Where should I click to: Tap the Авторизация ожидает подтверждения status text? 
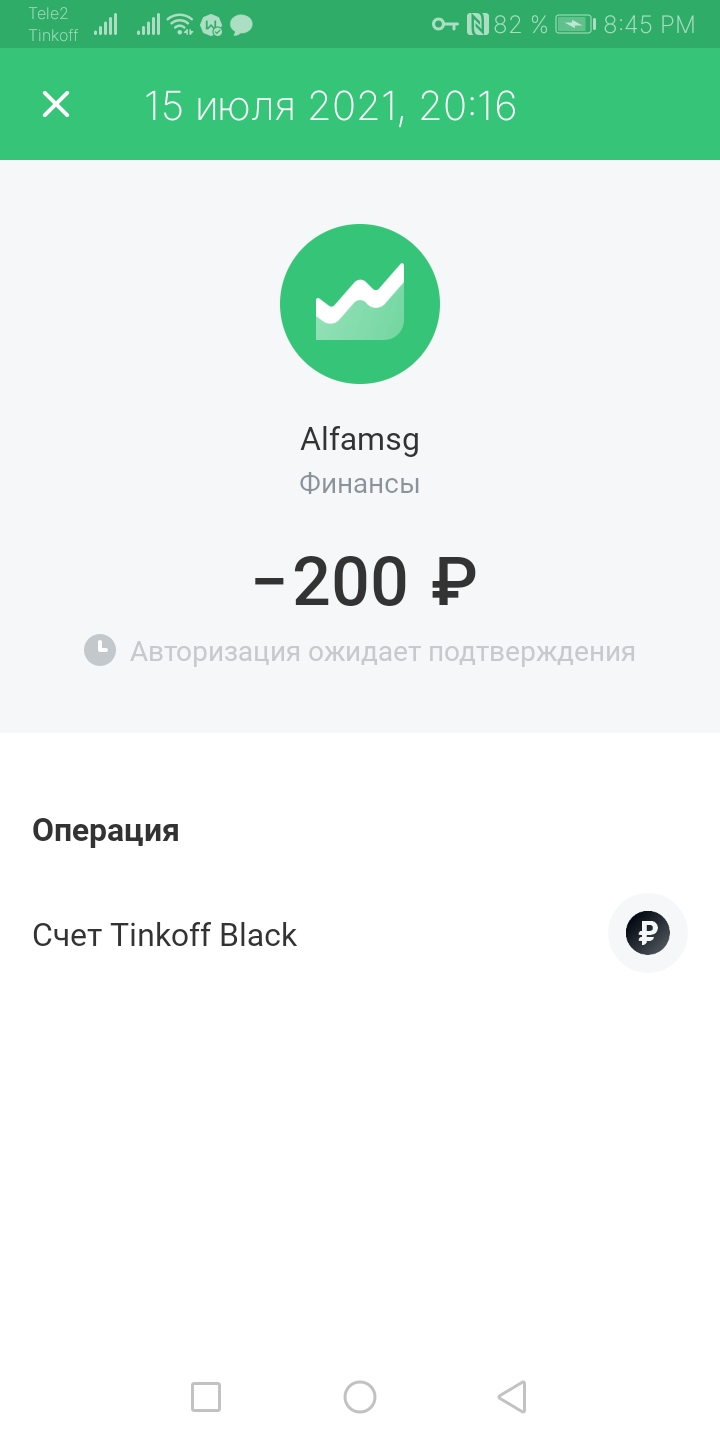point(383,652)
